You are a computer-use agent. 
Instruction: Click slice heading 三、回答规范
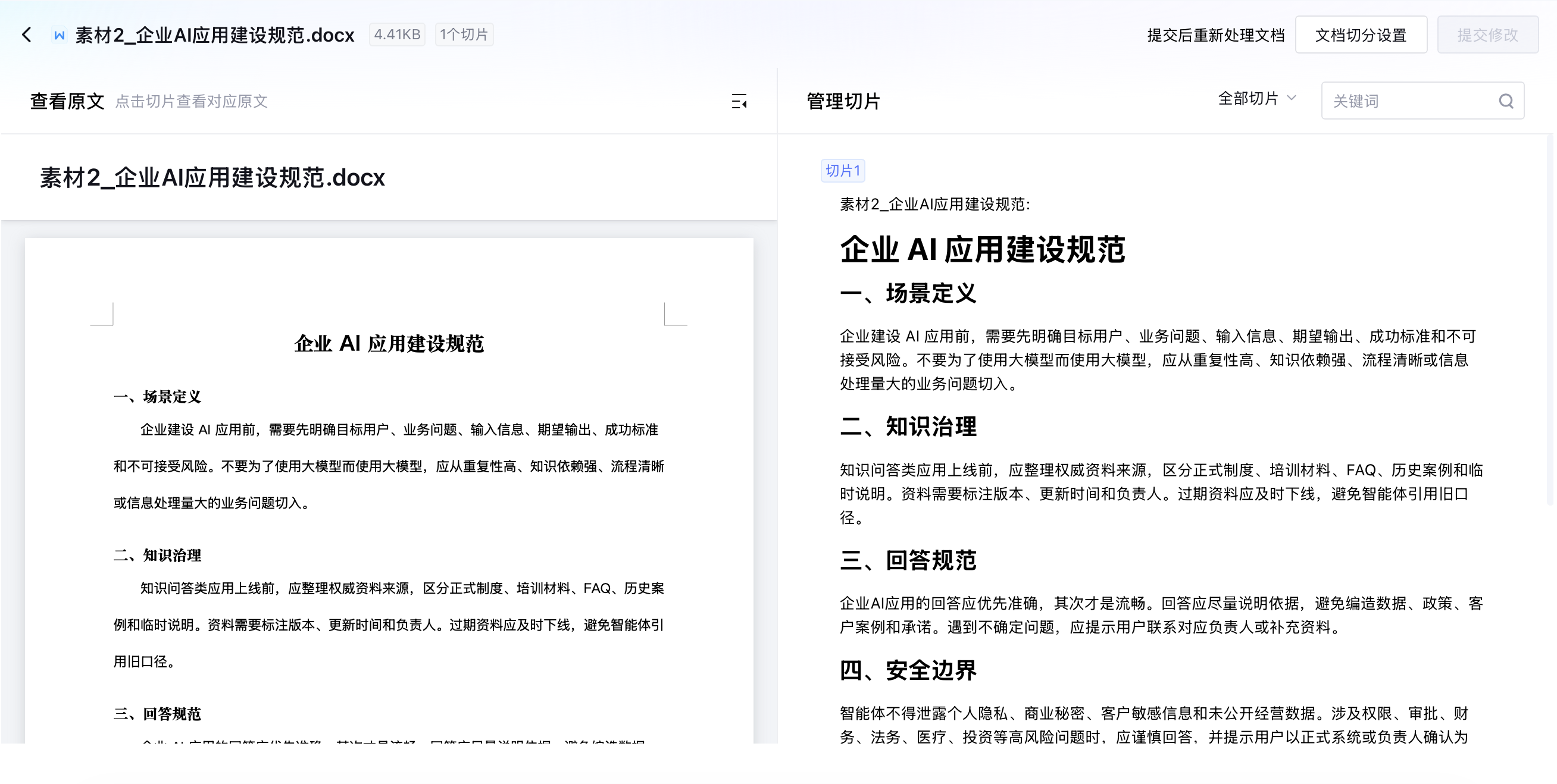[908, 560]
